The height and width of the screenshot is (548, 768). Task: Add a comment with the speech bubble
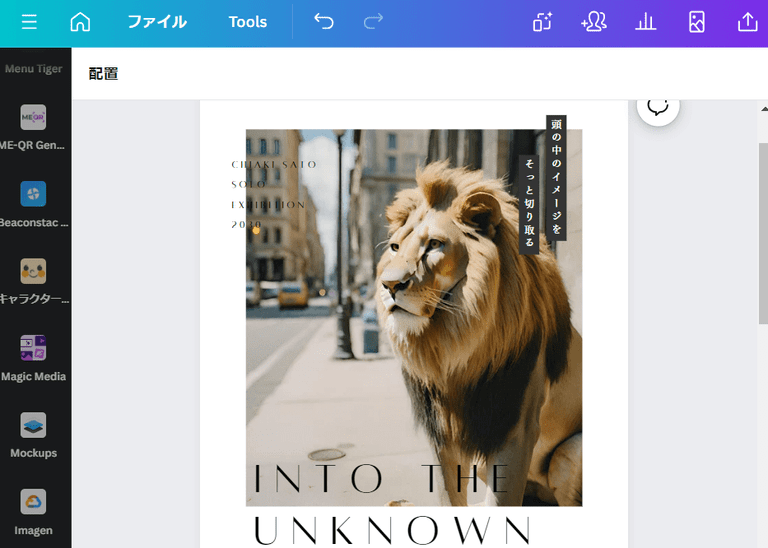pyautogui.click(x=658, y=106)
